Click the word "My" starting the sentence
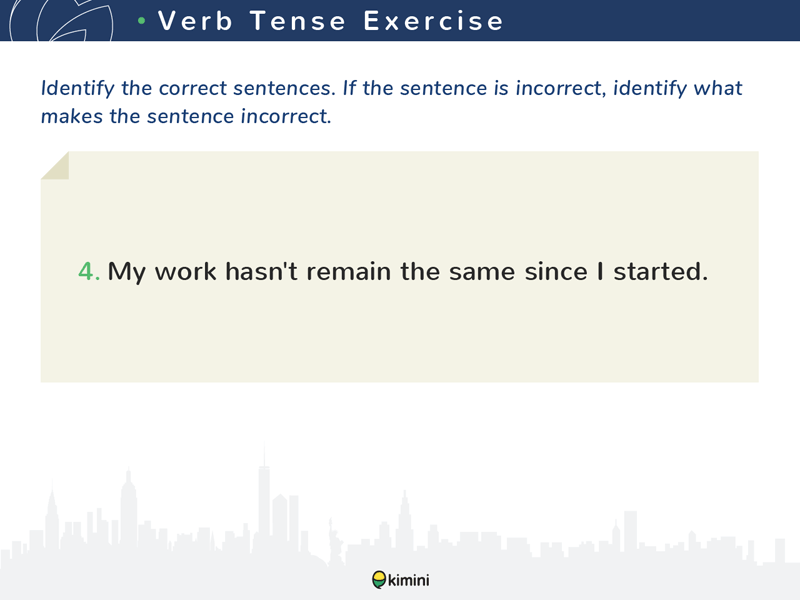Image resolution: width=800 pixels, height=600 pixels. (x=127, y=271)
